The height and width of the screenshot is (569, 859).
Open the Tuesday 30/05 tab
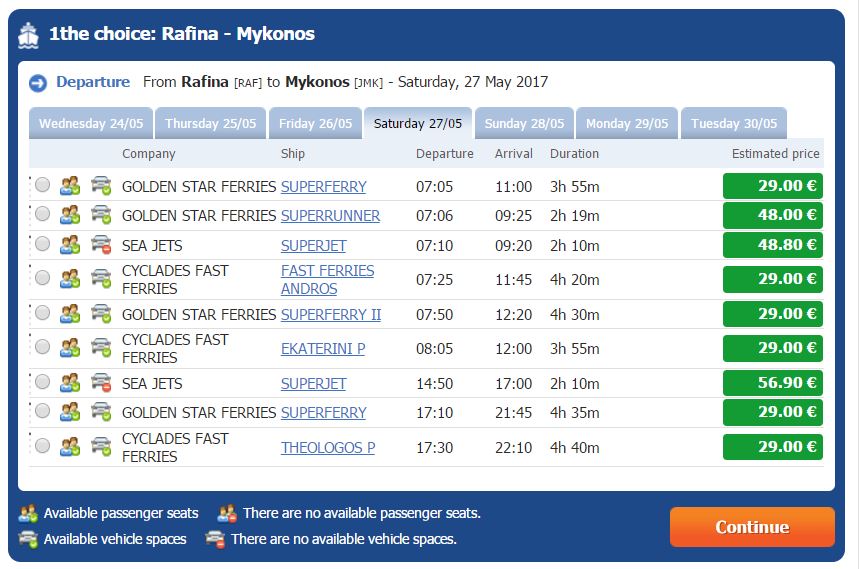[734, 123]
